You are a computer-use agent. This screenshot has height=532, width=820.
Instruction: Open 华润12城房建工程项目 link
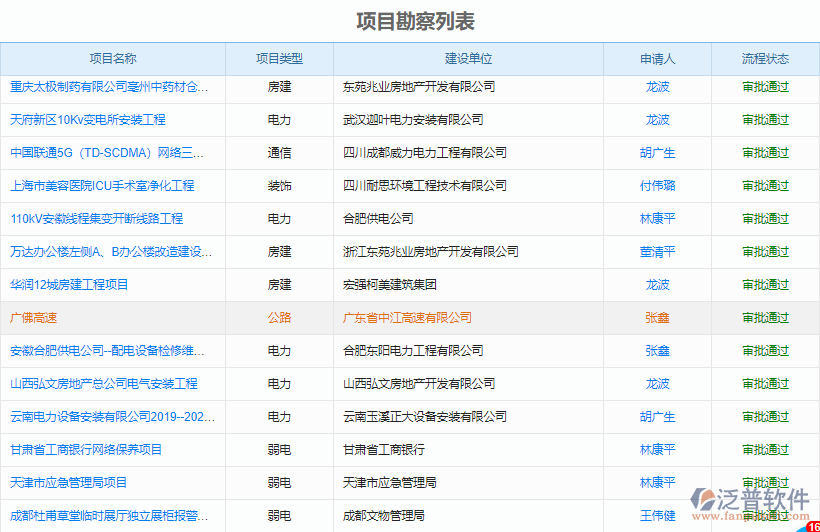(x=69, y=285)
